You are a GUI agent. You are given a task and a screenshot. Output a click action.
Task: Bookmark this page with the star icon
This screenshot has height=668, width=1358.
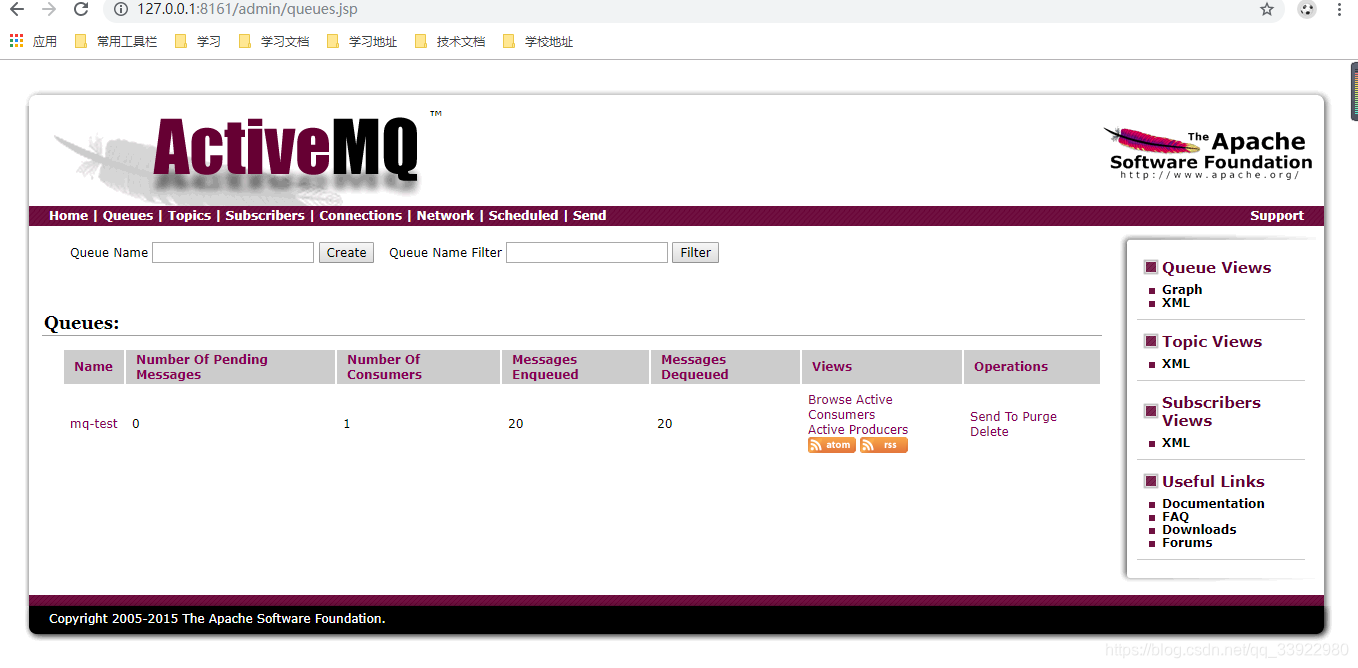click(x=1267, y=10)
